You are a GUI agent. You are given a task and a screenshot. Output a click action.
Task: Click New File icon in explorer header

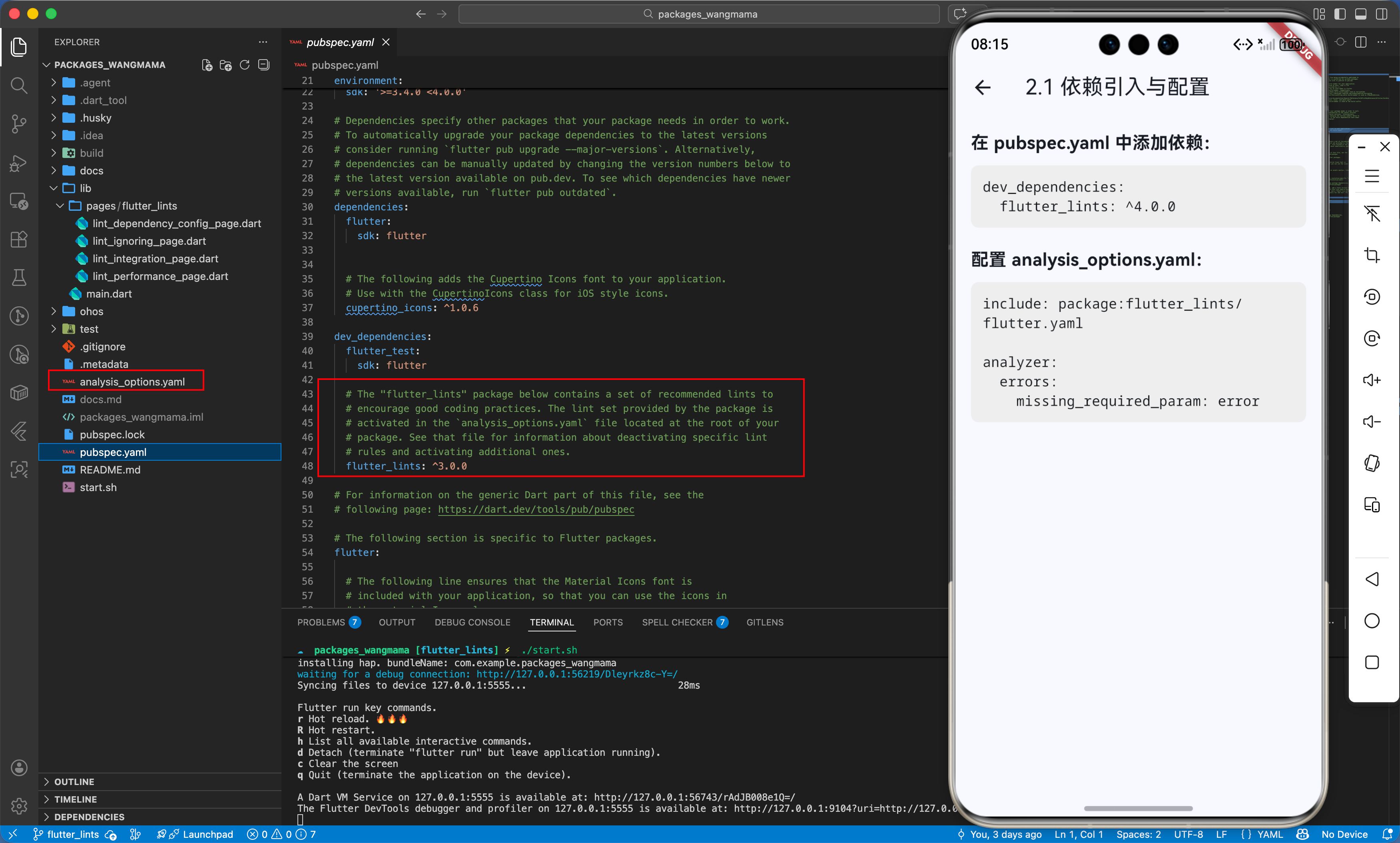coord(207,65)
